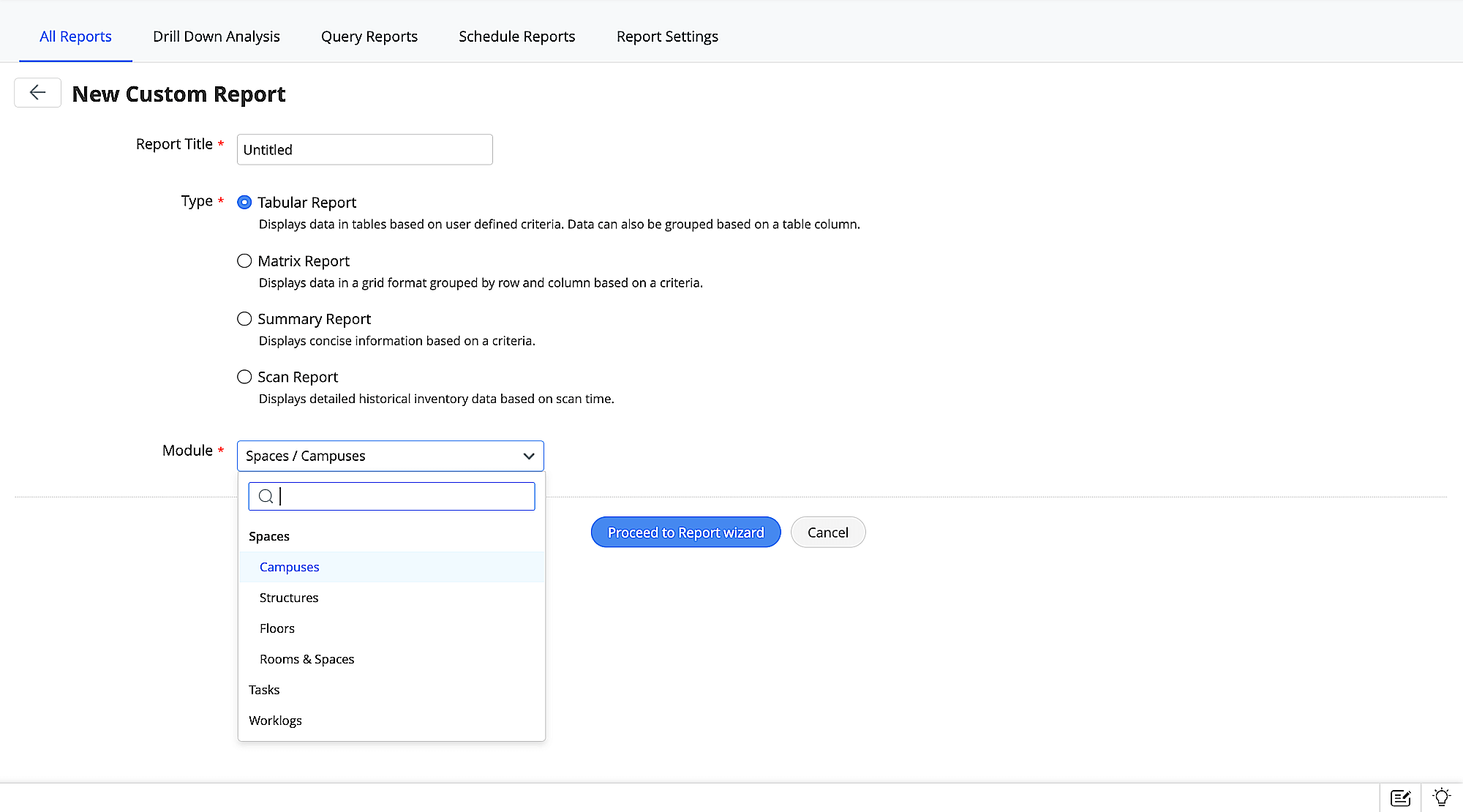Choose the Matrix Report option
Screen dimensions: 1463x812
click(x=244, y=261)
